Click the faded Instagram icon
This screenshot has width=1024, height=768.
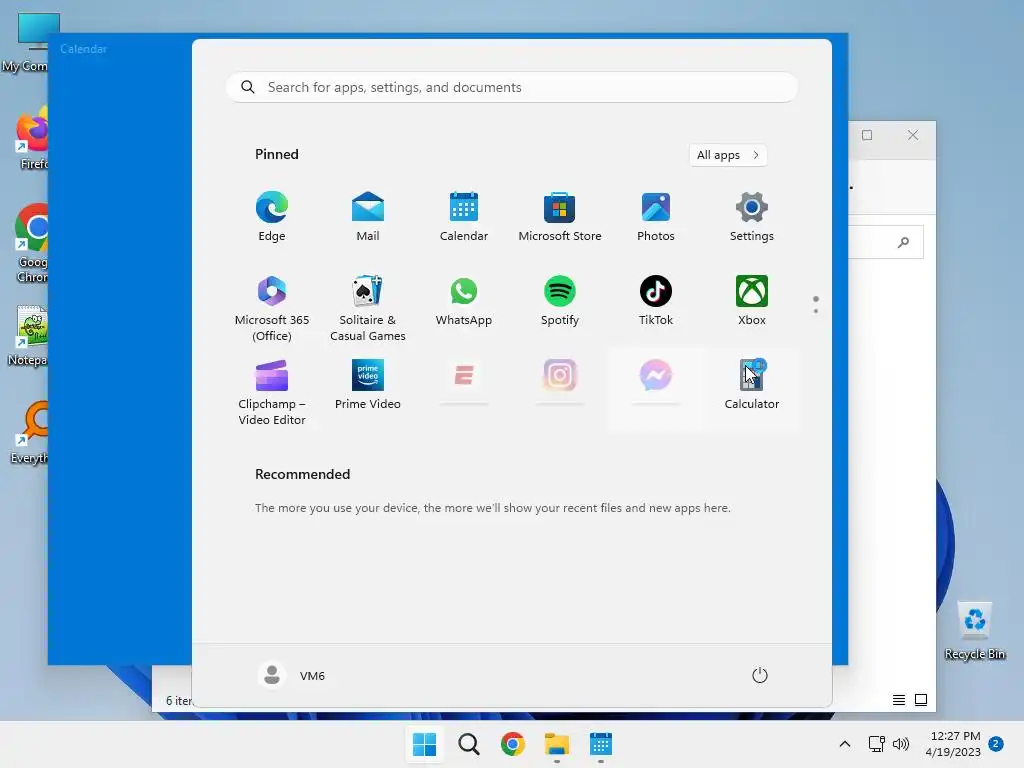pos(560,376)
